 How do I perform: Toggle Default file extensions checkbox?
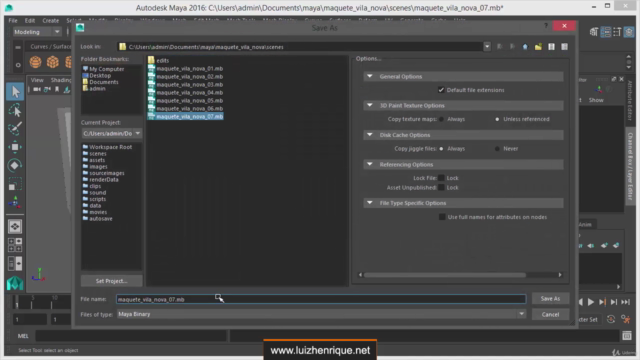point(441,90)
